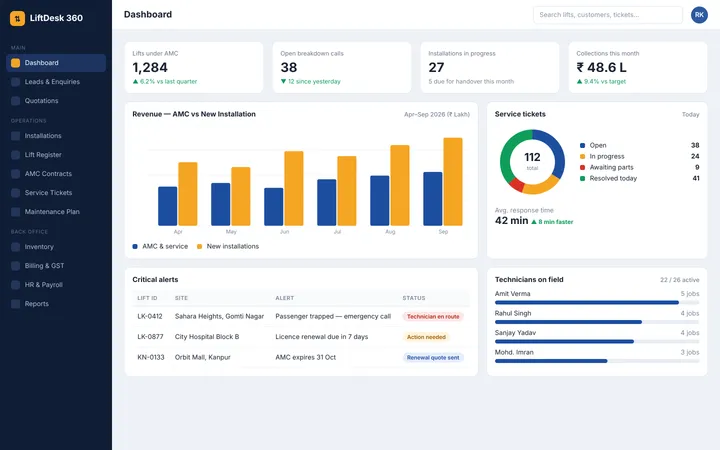Viewport: 720px width, 450px height.
Task: Click the AMC Contracts sidebar icon
Action: (x=15, y=174)
